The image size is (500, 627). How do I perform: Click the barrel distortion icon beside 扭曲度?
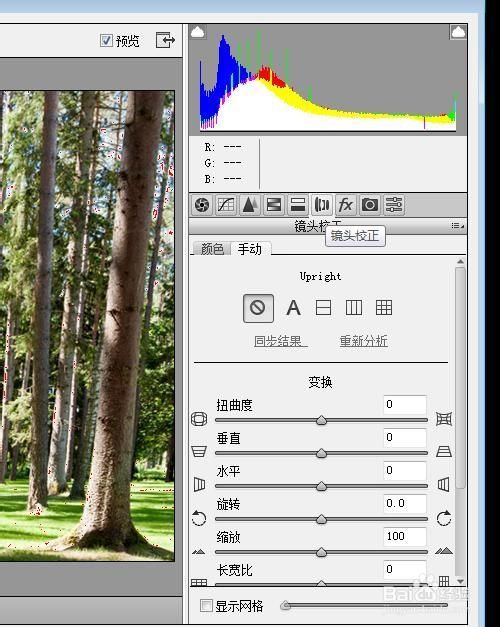coord(199,419)
